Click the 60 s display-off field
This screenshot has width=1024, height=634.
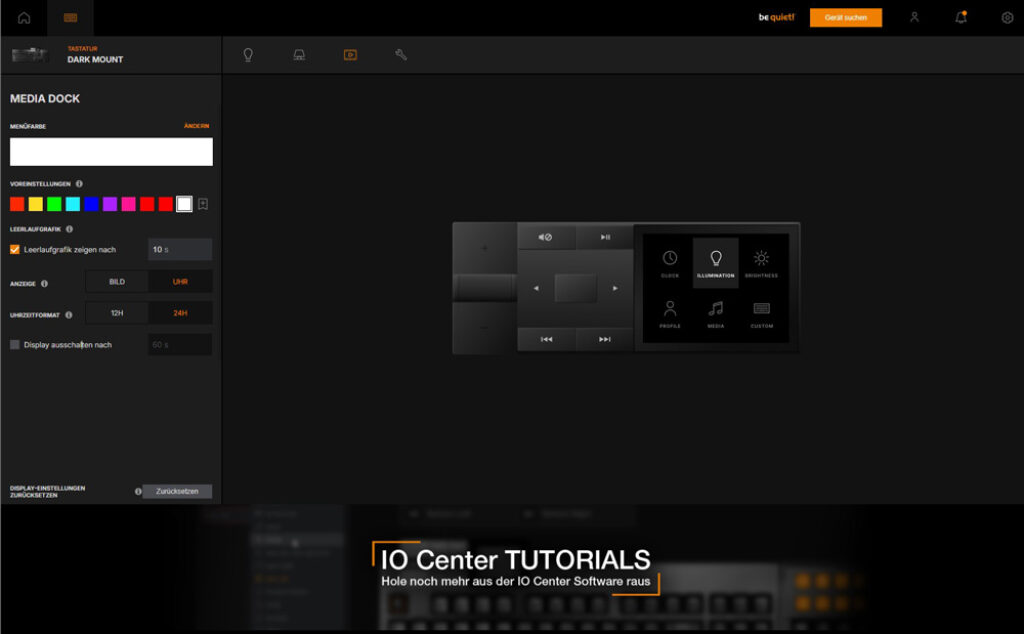pyautogui.click(x=180, y=345)
